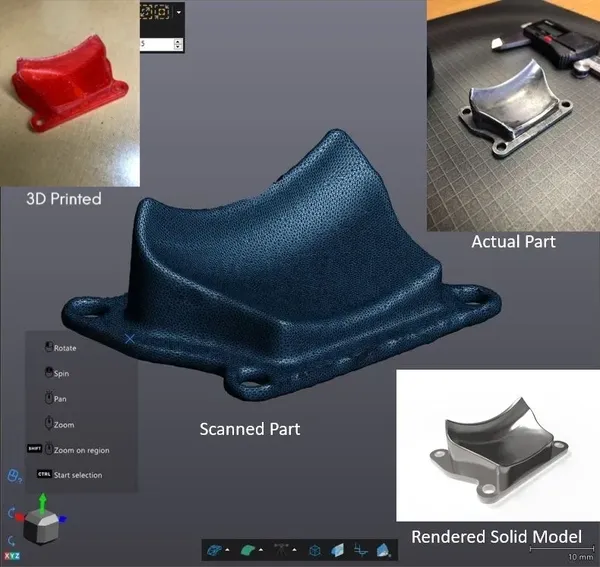Click the blue mesh display icon in bottom toolbar

click(214, 551)
